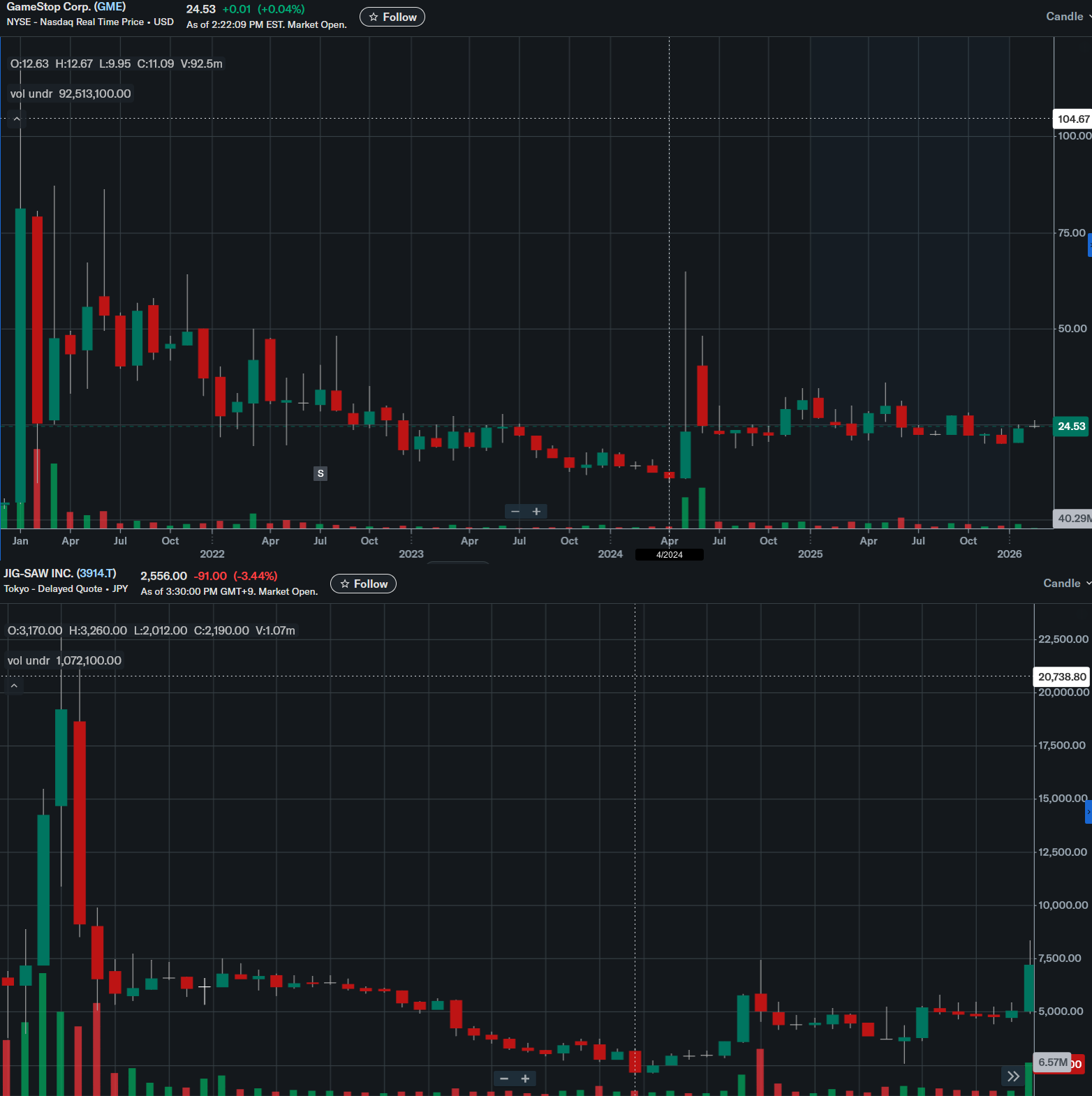Click the 2024 year label on the time axis
The height and width of the screenshot is (1096, 1092).
[610, 554]
